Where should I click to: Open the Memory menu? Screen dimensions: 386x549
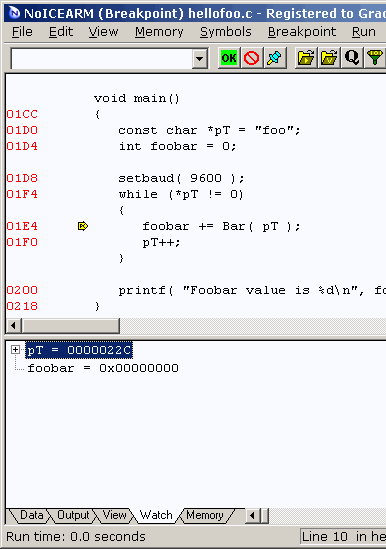(x=159, y=32)
